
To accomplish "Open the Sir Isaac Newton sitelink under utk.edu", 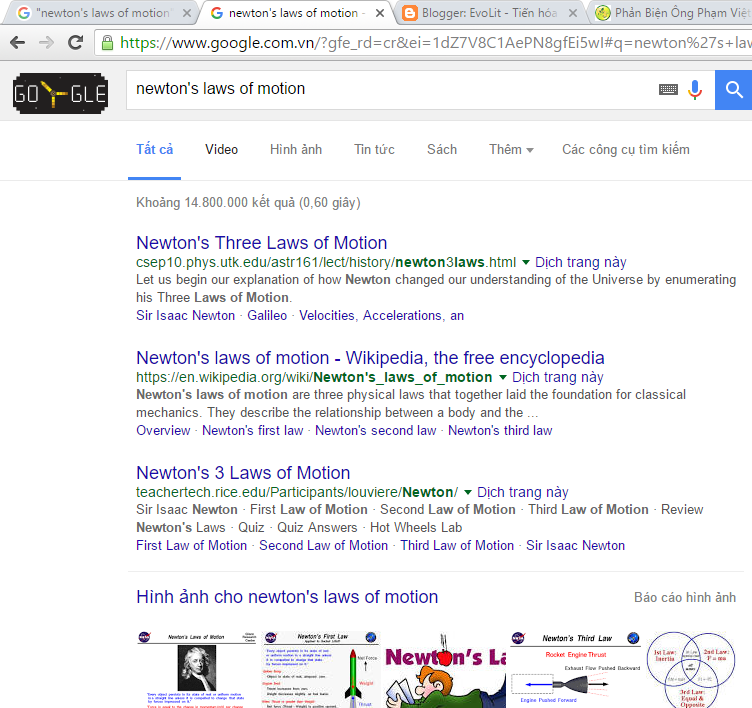I will click(x=186, y=316).
